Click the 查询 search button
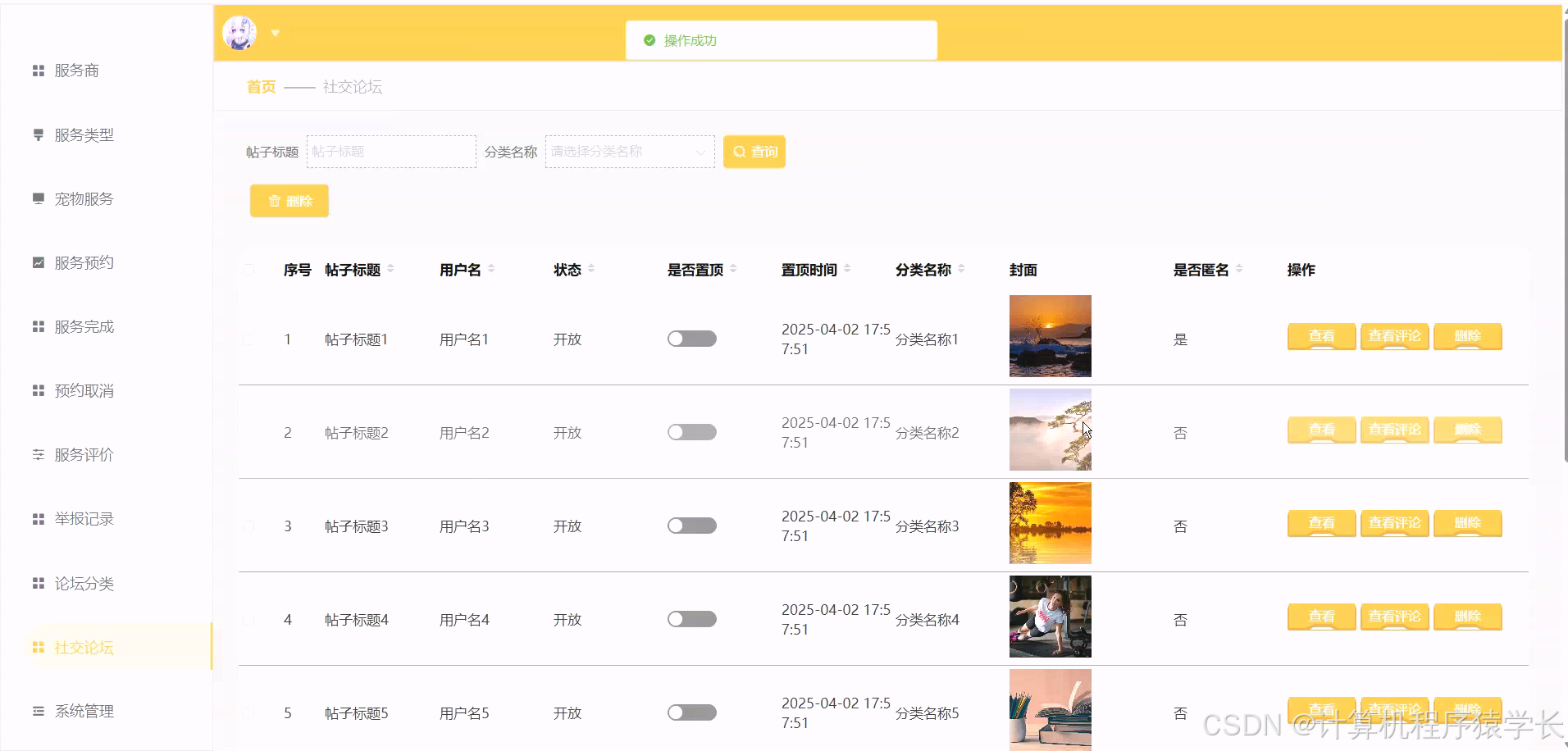The image size is (1568, 751). pos(754,152)
